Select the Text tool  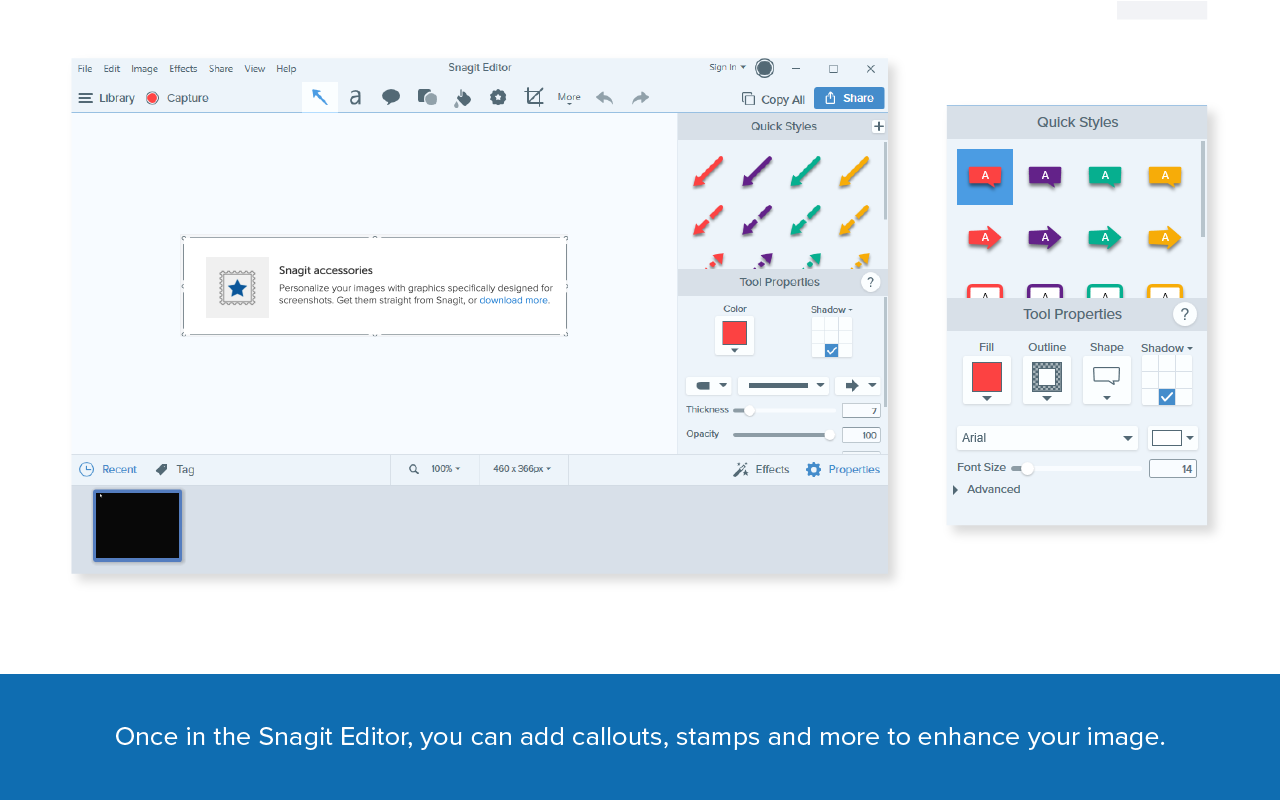[355, 97]
